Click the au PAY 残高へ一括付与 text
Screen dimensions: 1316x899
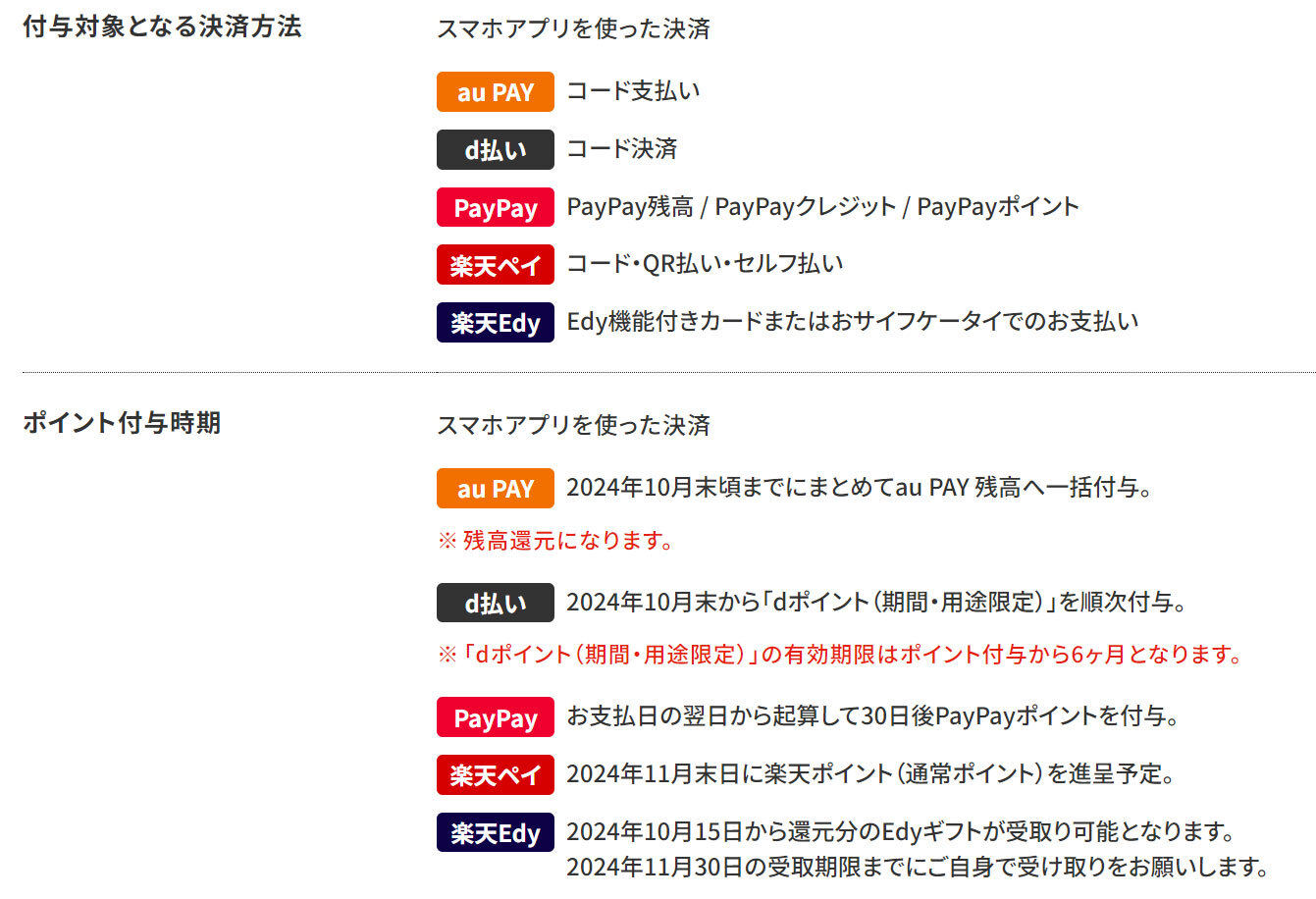(858, 488)
